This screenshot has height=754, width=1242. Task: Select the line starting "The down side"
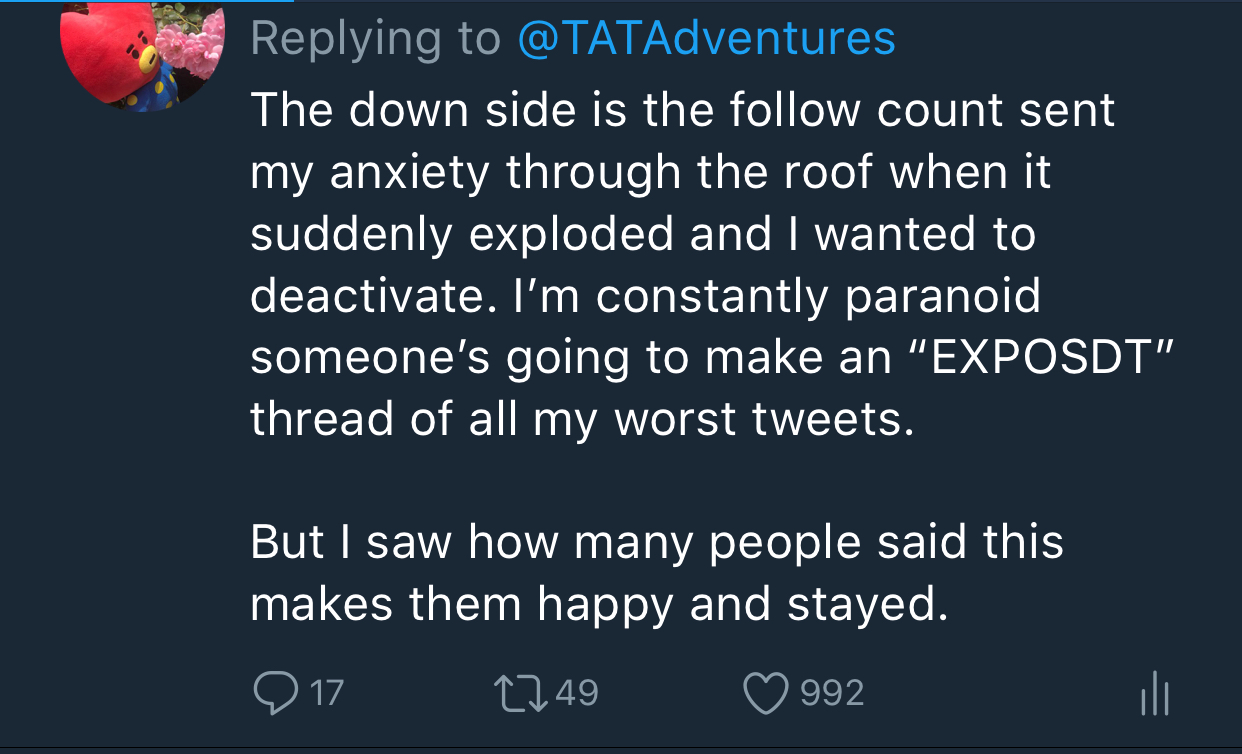tap(682, 109)
